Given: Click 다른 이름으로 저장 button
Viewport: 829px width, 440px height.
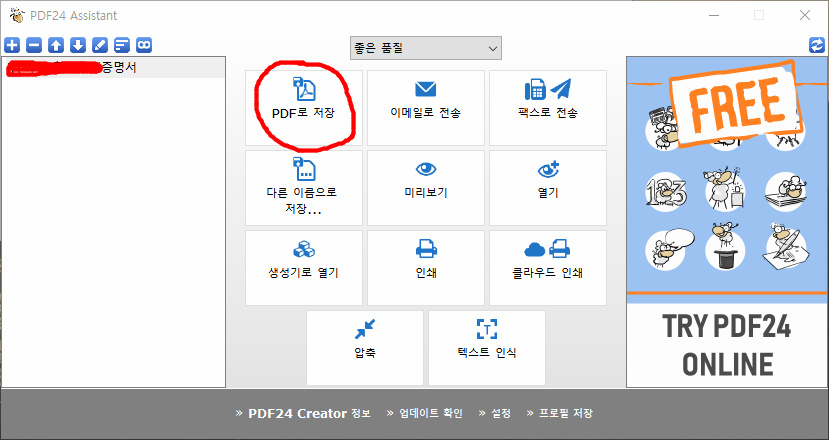Looking at the screenshot, I should [x=304, y=188].
